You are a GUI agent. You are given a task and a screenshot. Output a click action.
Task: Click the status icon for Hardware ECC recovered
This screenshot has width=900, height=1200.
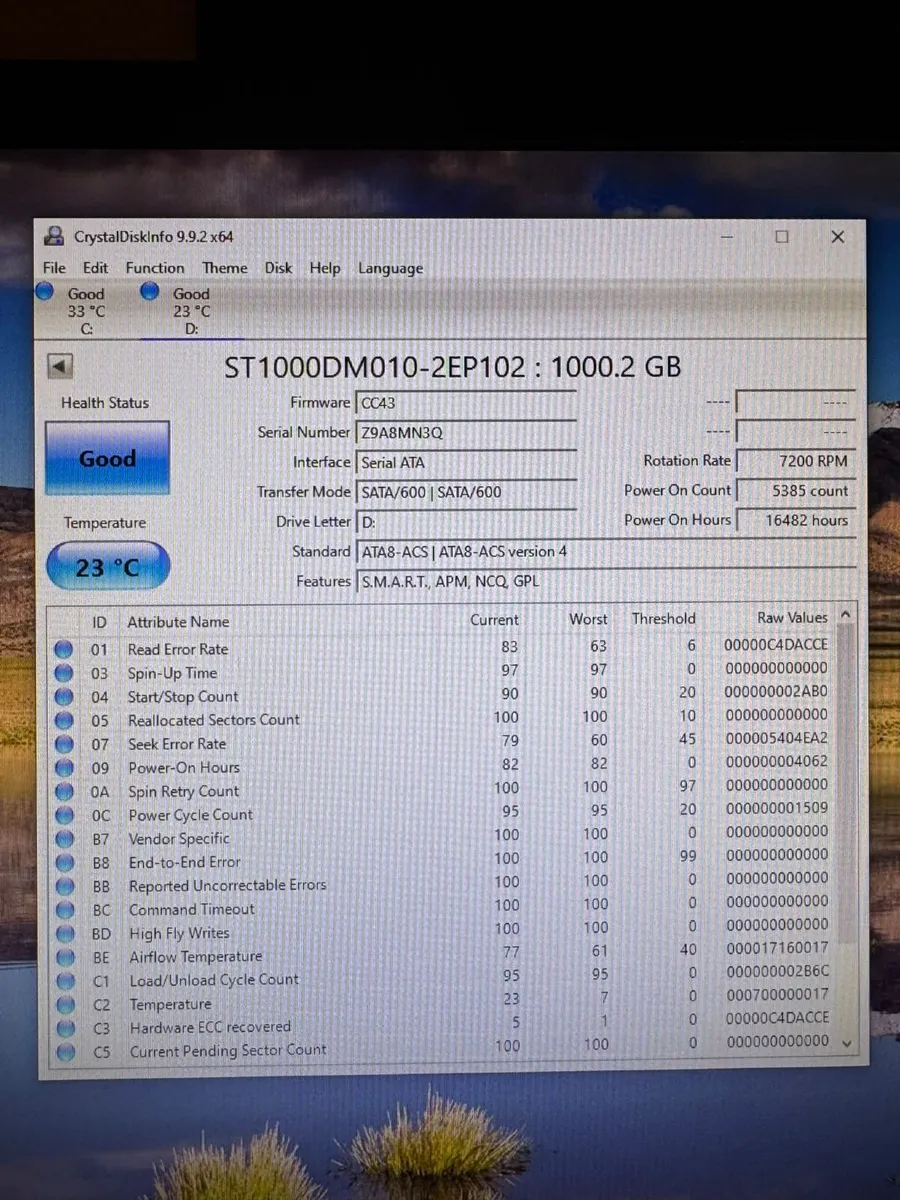(x=64, y=1028)
